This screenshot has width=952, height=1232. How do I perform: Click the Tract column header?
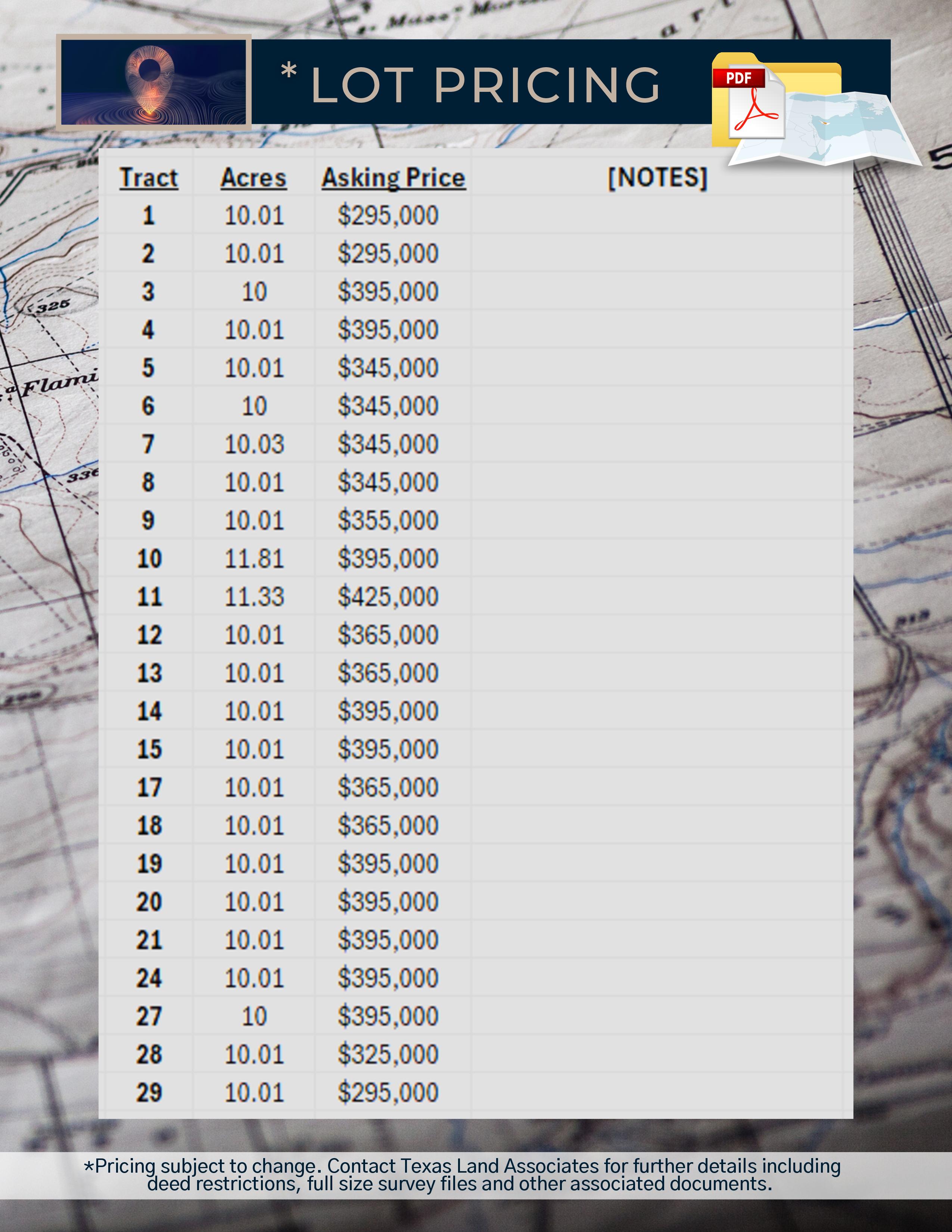(149, 178)
